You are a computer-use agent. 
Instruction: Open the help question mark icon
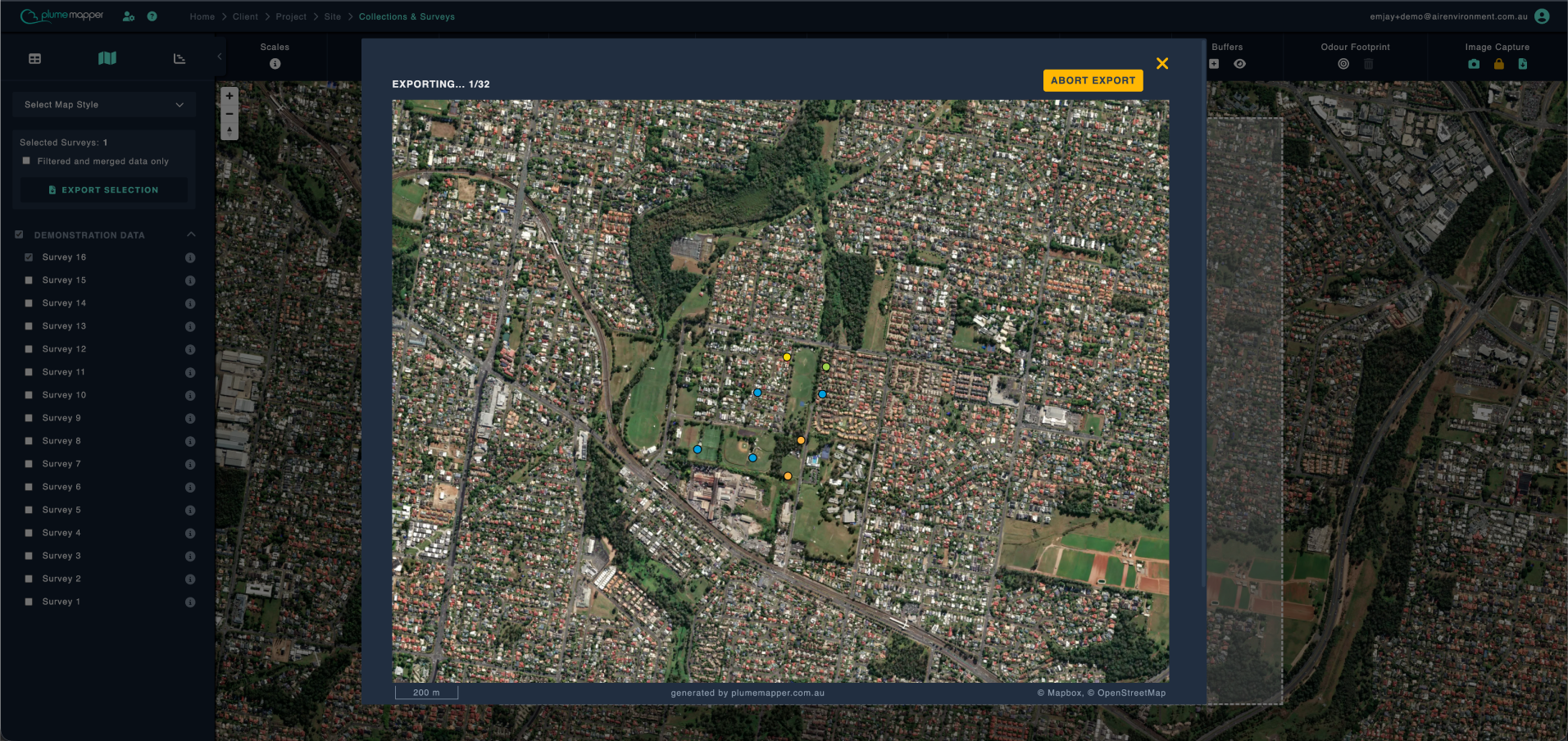click(x=152, y=16)
